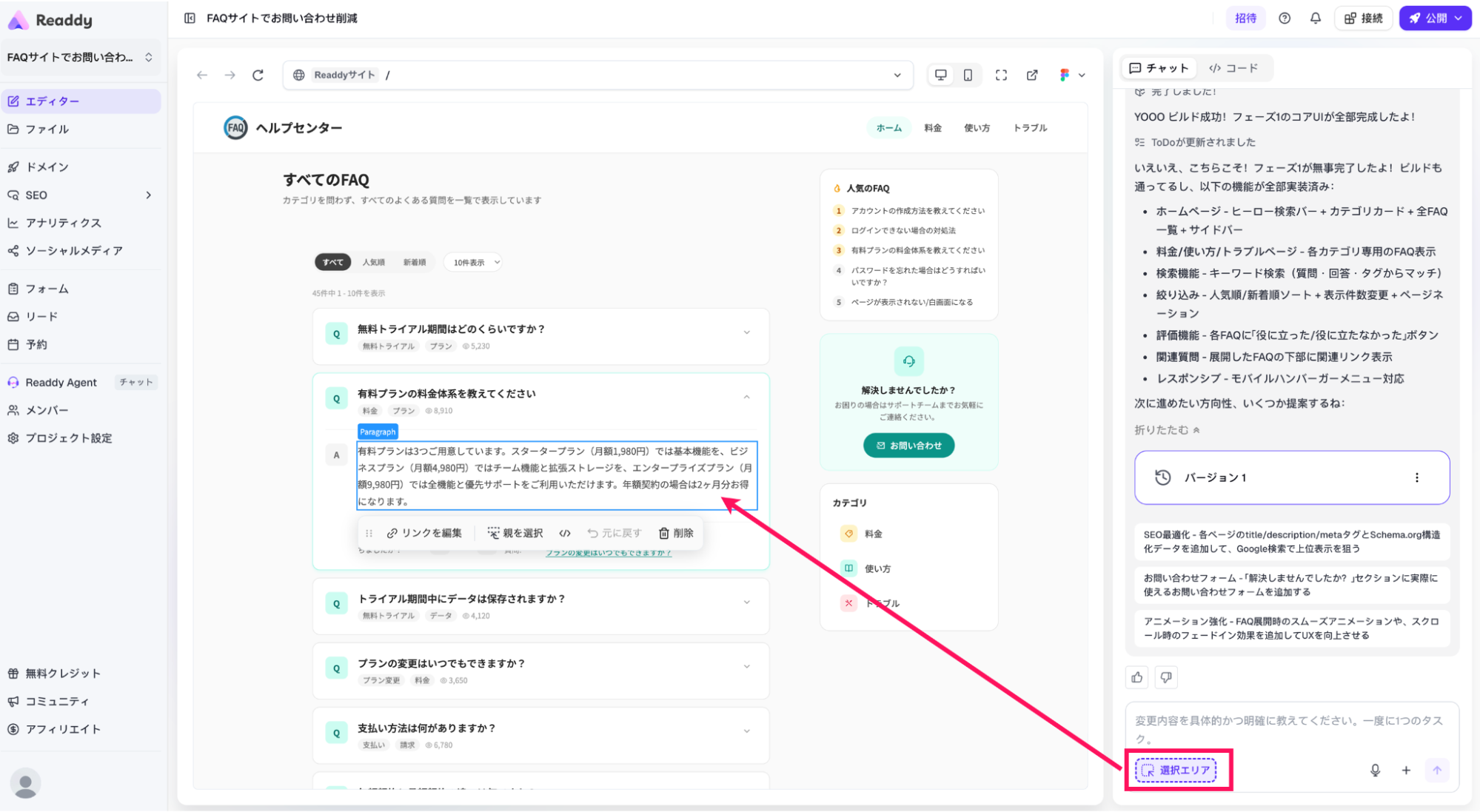1480x812 pixels.
Task: Switch to mobile preview mode
Action: 968,75
